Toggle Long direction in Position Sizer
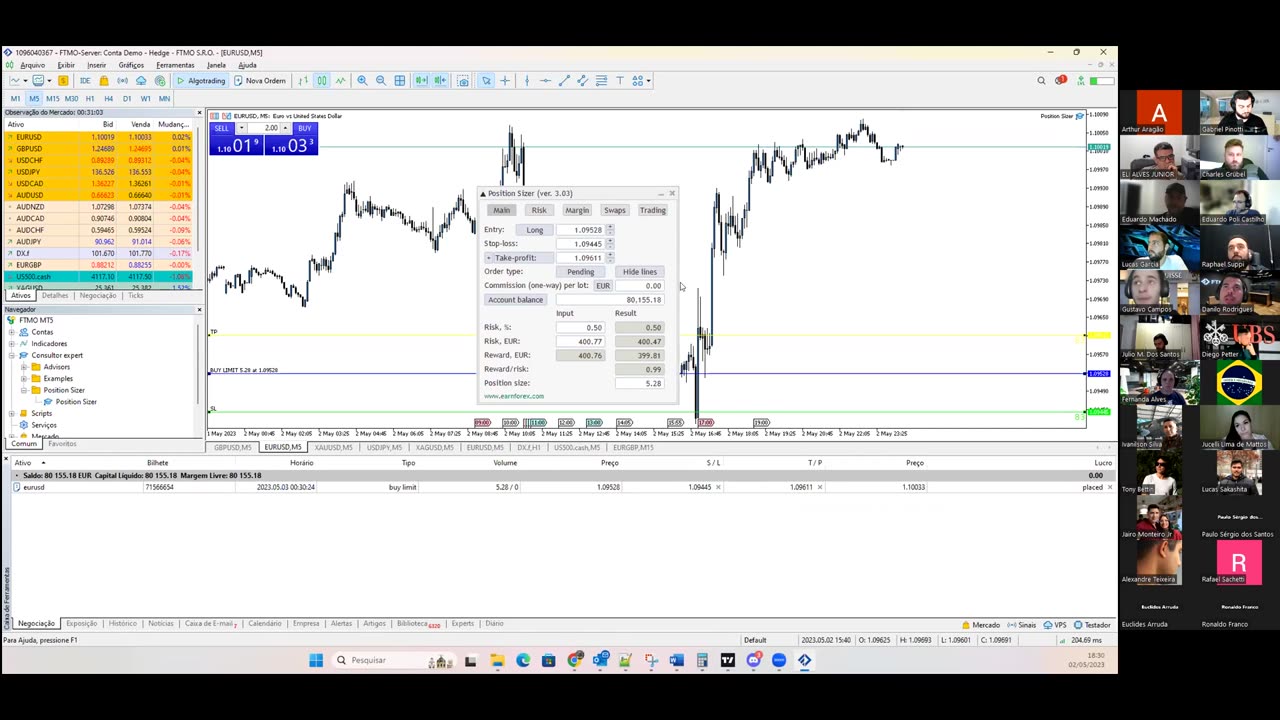Screen dimensions: 1280x720 [x=535, y=230]
